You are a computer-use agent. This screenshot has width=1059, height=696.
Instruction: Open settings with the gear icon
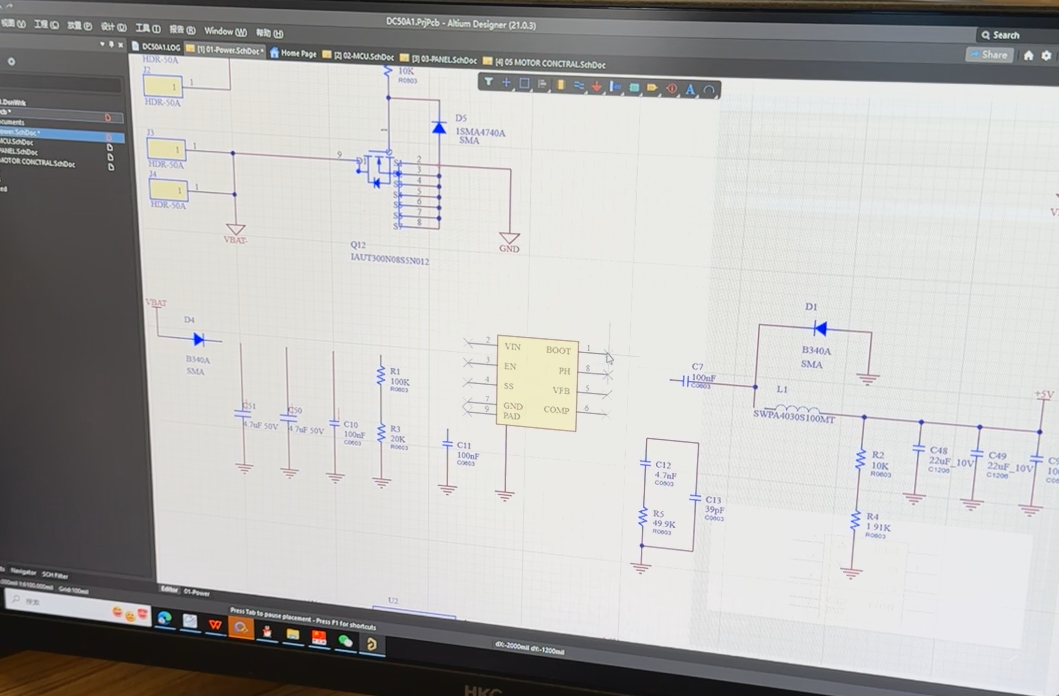click(1047, 55)
